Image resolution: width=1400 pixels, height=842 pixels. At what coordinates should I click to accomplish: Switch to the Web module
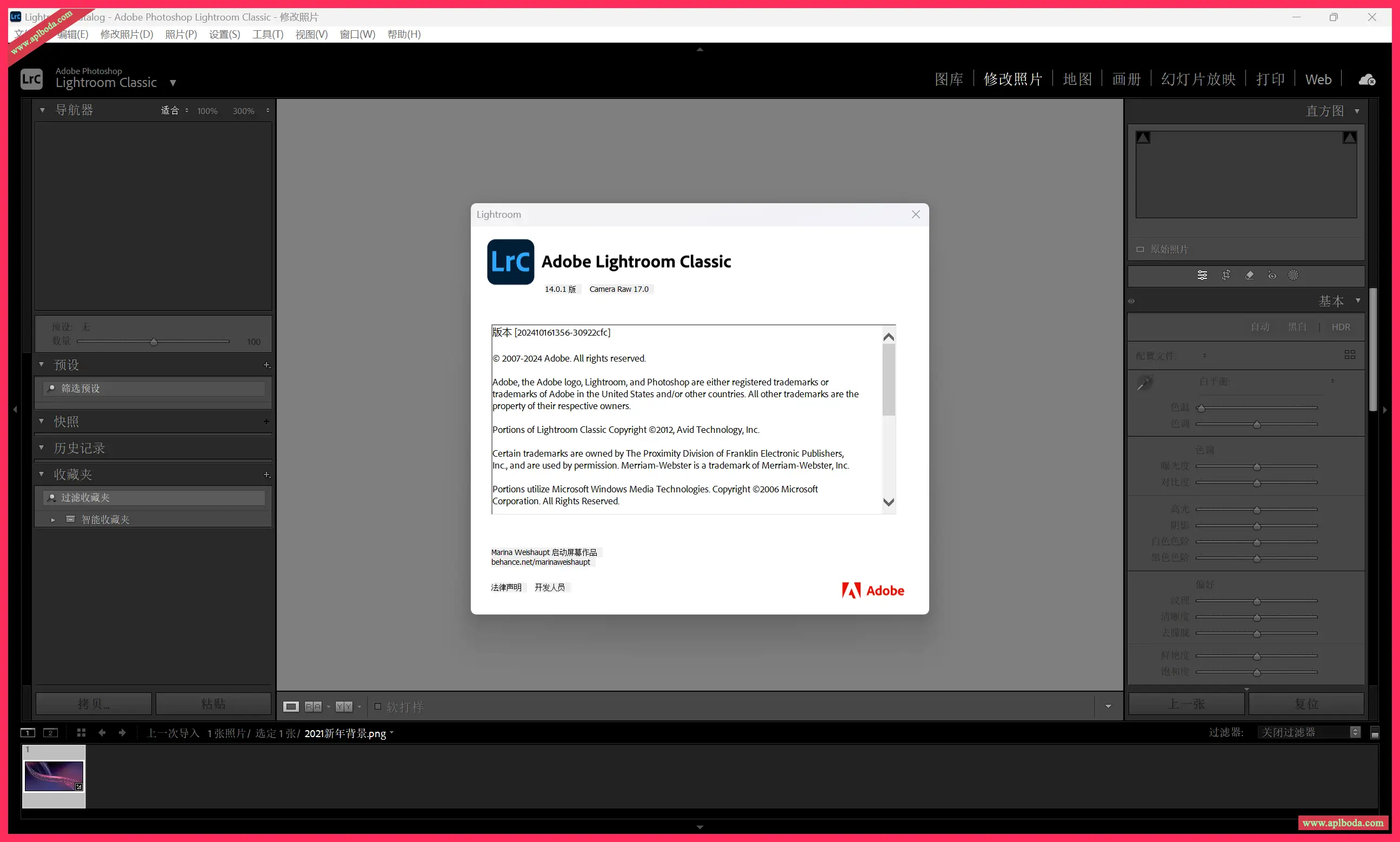1318,79
